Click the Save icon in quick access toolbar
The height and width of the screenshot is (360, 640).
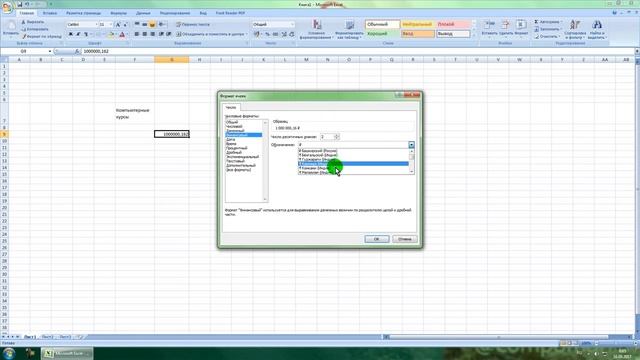click(x=20, y=4)
